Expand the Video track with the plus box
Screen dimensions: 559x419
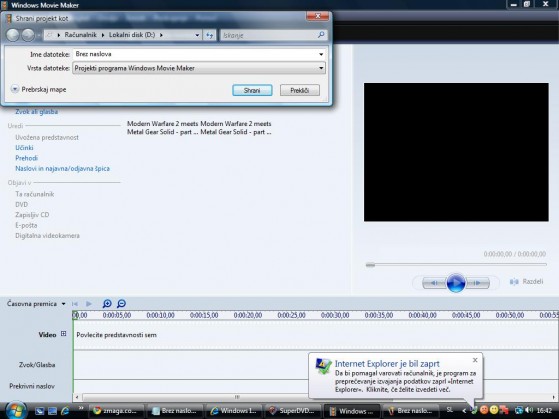pos(63,334)
